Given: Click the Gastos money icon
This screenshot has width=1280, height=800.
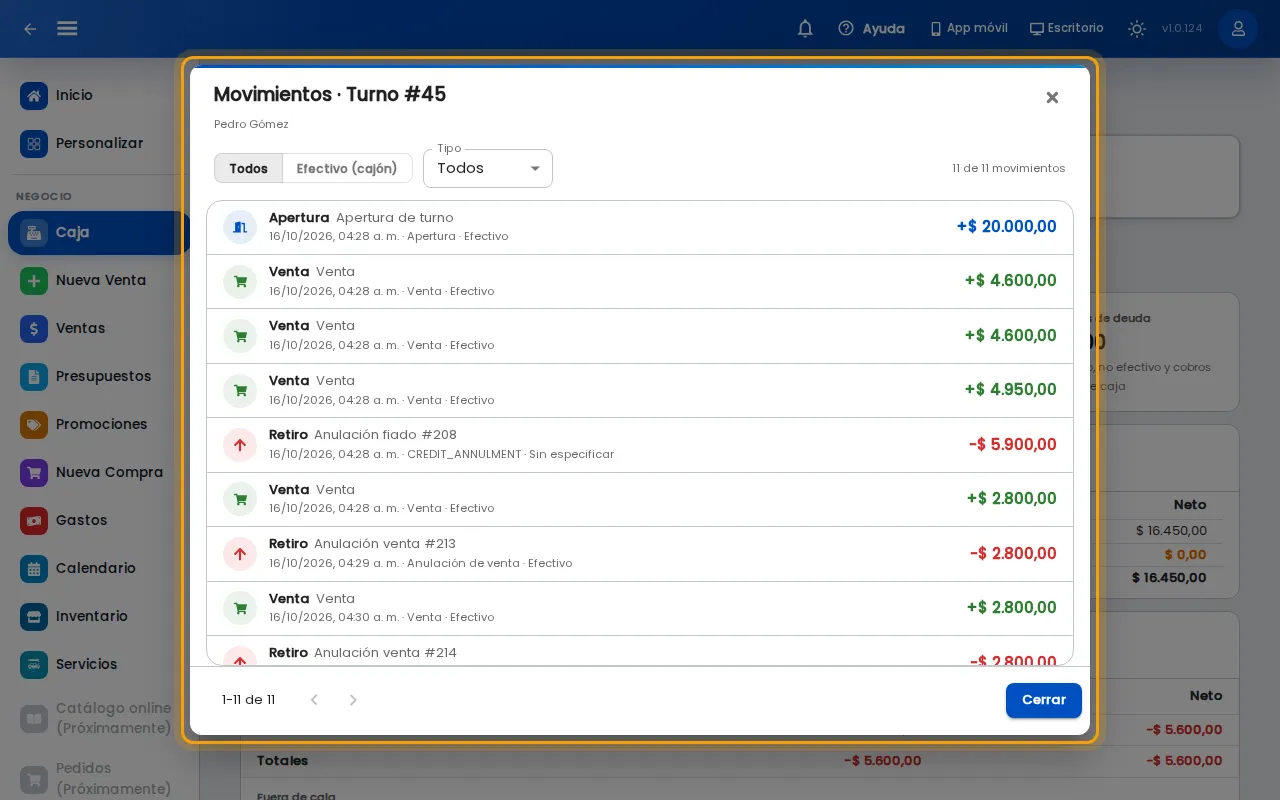Looking at the screenshot, I should [34, 520].
